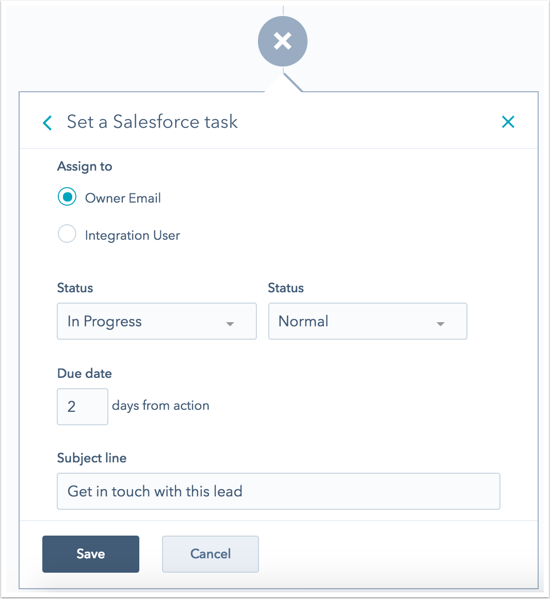Image resolution: width=550 pixels, height=599 pixels.
Task: Click the arrow in the Normal dropdown
Action: coord(440,324)
